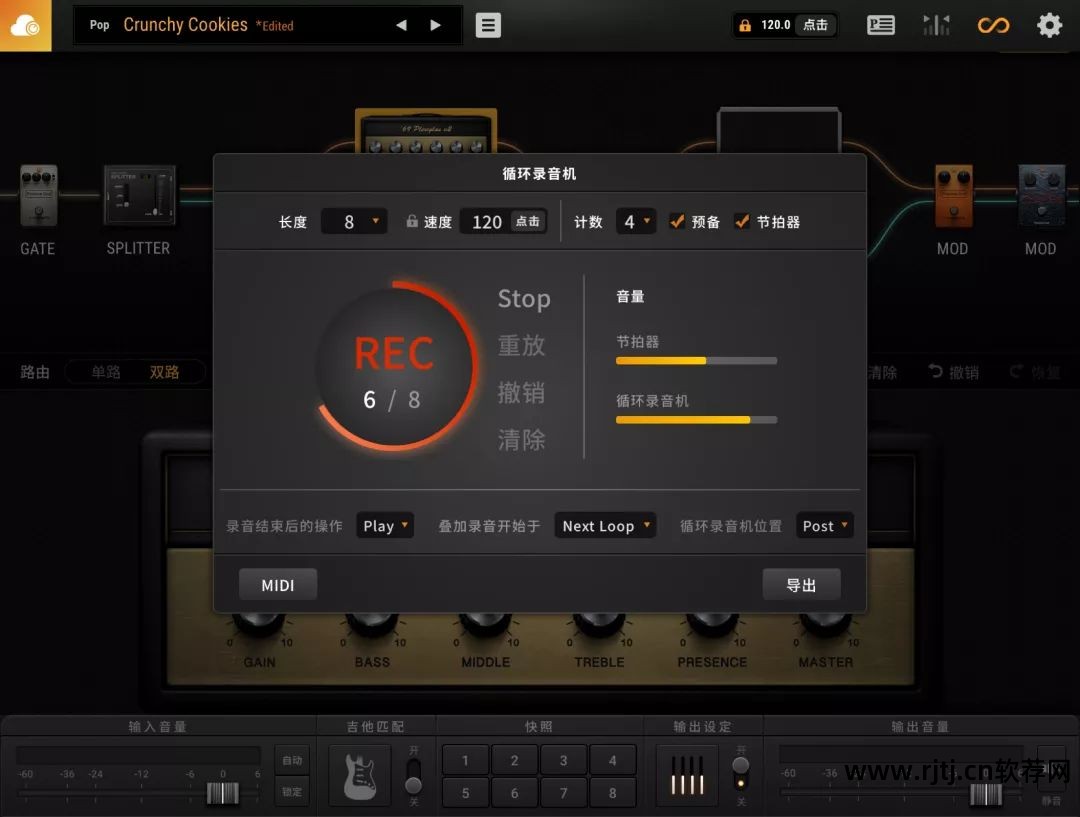Click the cabinet icon in the 输出设定 panel
This screenshot has width=1080, height=817.
(x=687, y=775)
